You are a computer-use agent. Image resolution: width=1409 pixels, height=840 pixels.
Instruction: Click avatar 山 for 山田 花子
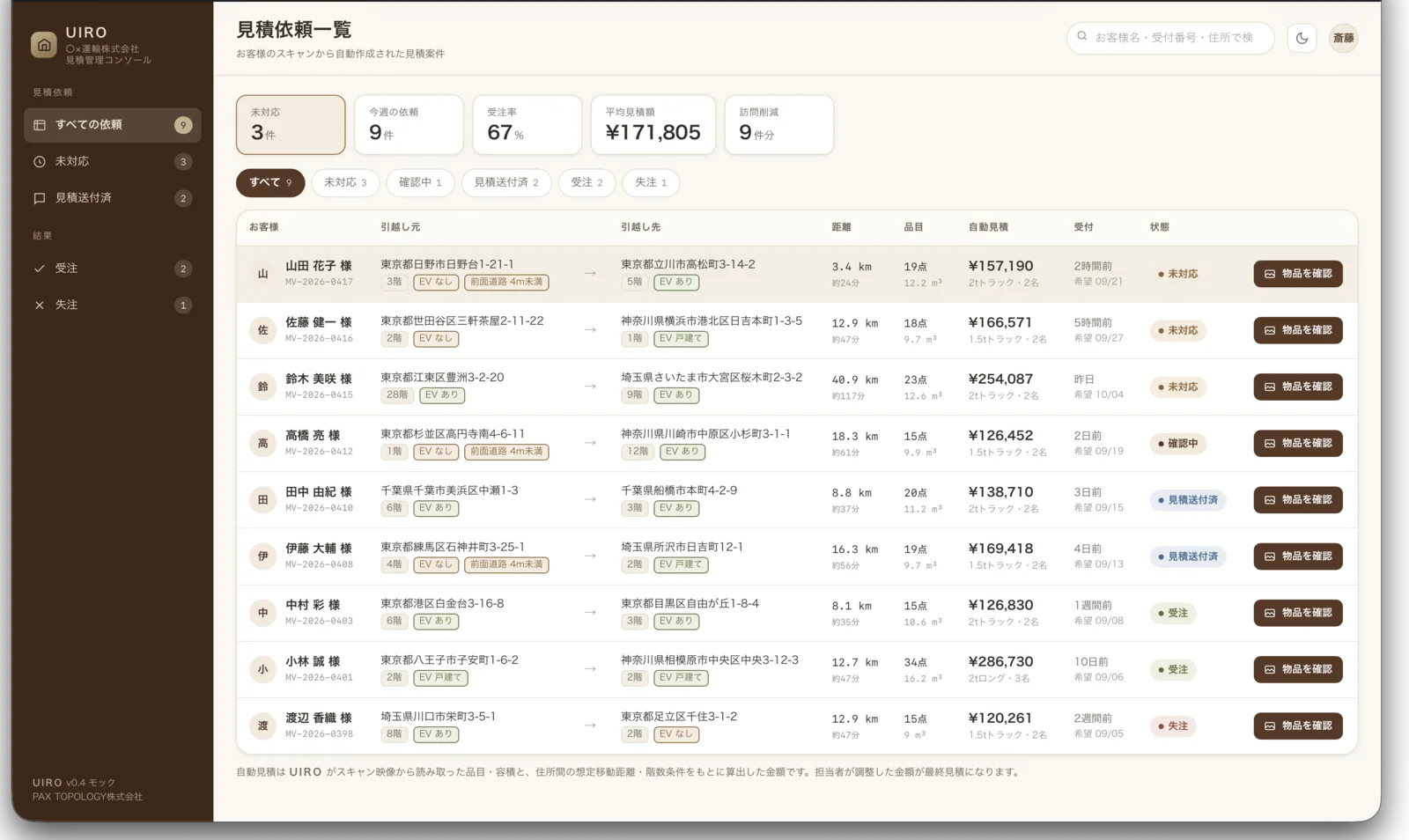click(x=262, y=274)
